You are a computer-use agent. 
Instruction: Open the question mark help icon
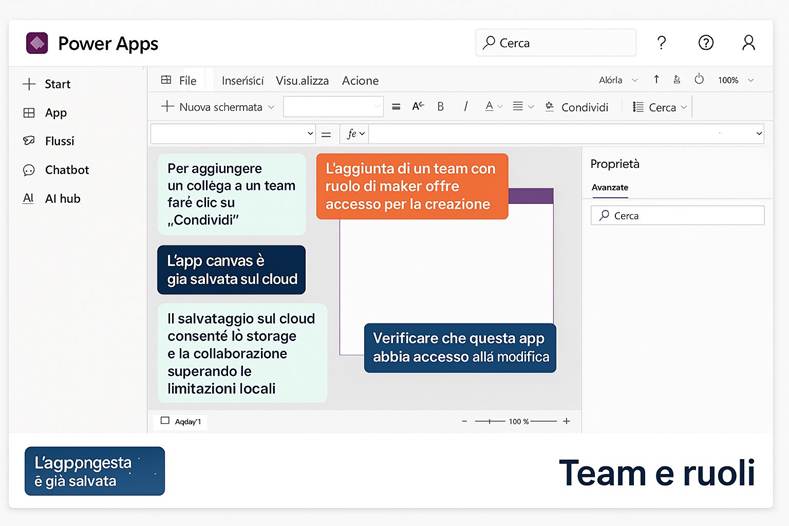point(661,43)
